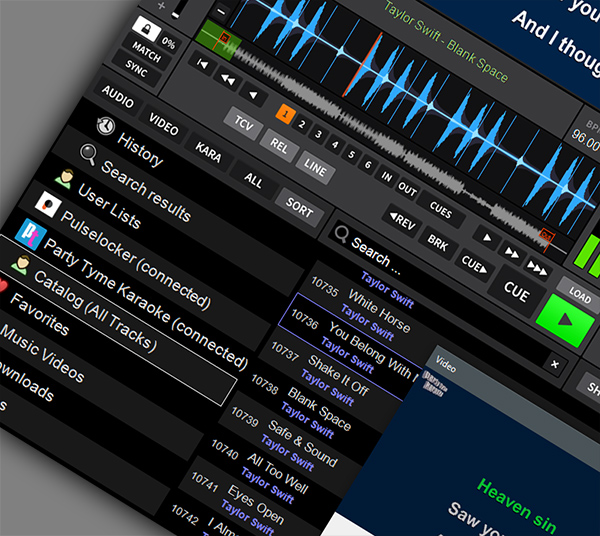Jump to track start

[x=202, y=63]
